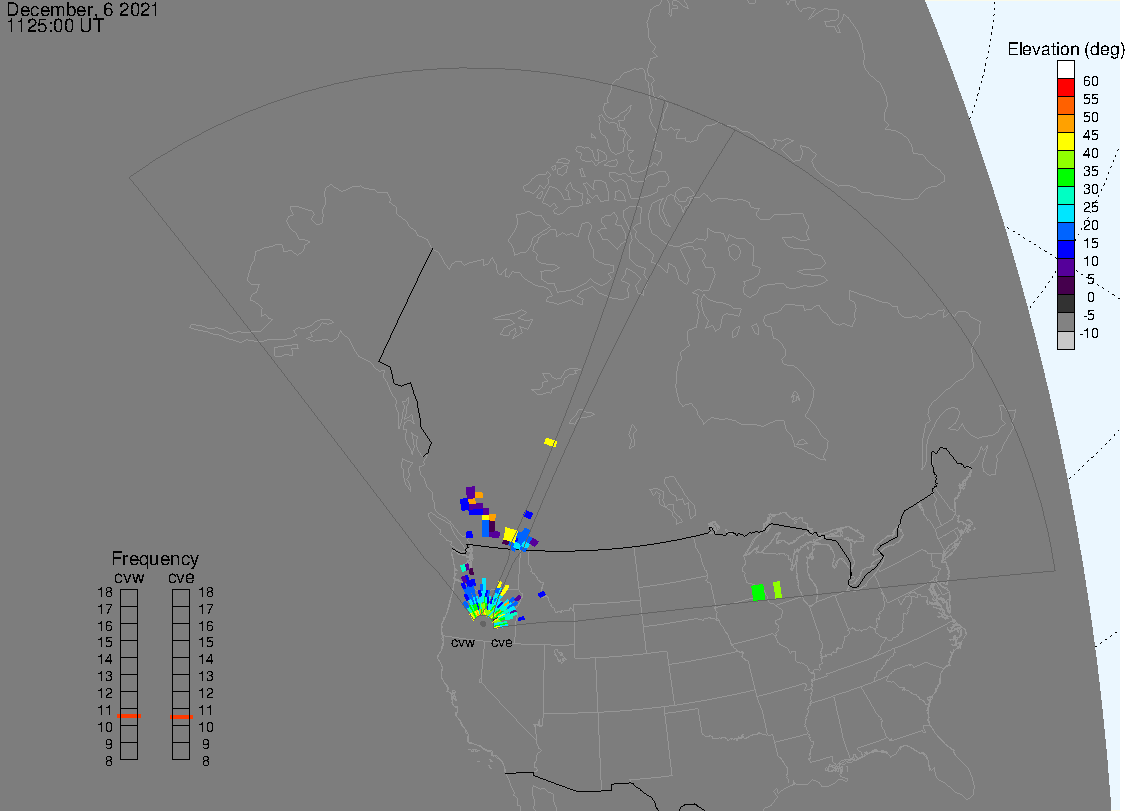
Task: Click the bottom cell of the cve frequency bar
Action: 182,751
